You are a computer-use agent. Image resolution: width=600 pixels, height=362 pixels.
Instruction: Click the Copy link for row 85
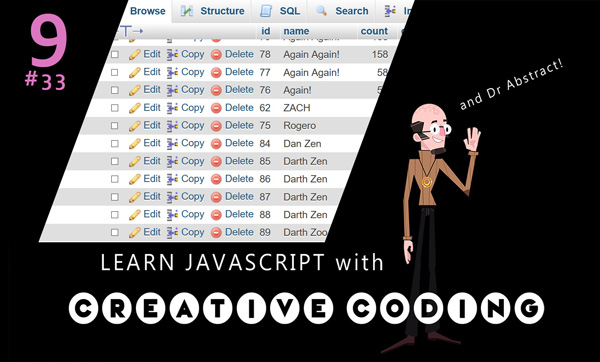[192, 161]
